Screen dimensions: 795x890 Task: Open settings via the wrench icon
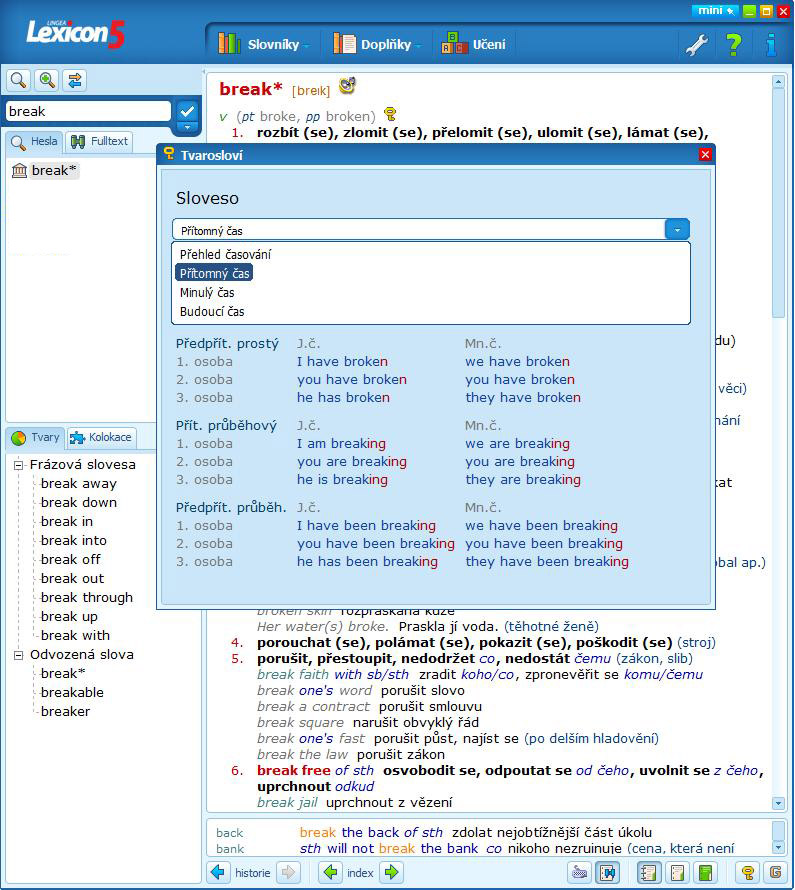pos(696,44)
